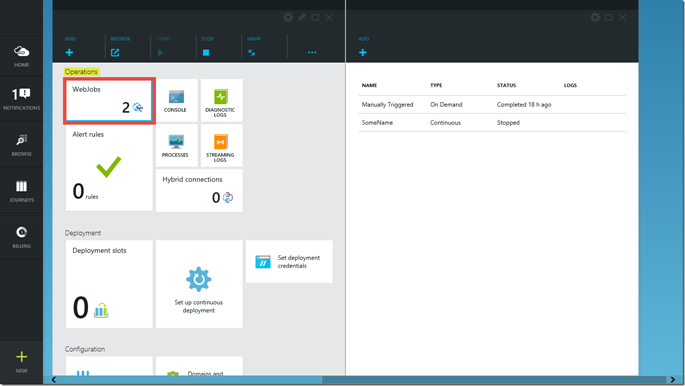Click the Start play icon
Viewport: 685px width, 386px height.
tap(160, 53)
